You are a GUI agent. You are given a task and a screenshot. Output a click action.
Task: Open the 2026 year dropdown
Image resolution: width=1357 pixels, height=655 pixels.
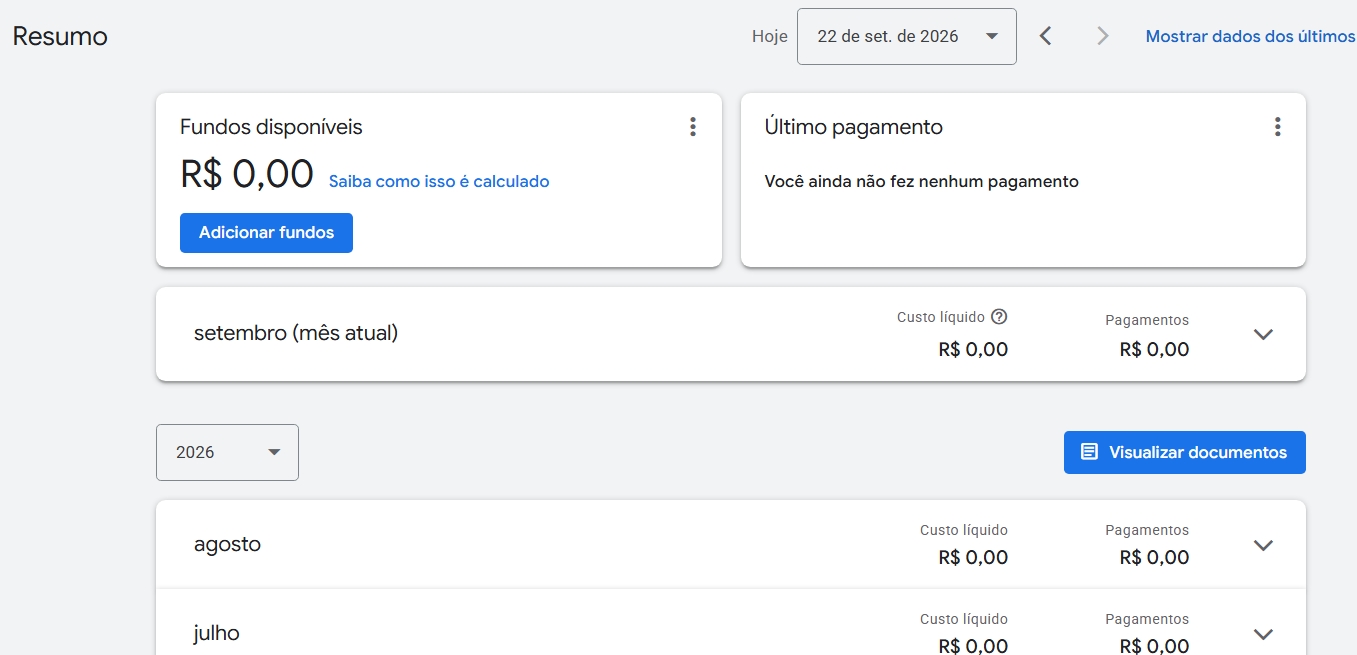[227, 453]
